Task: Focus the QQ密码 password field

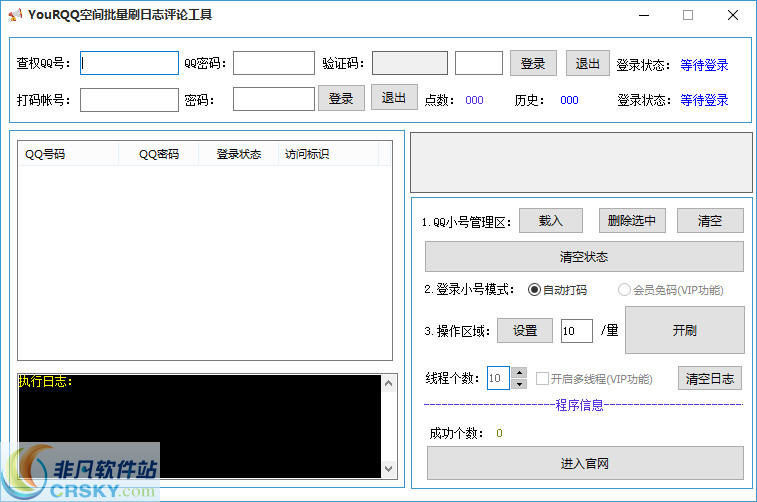Action: click(274, 63)
